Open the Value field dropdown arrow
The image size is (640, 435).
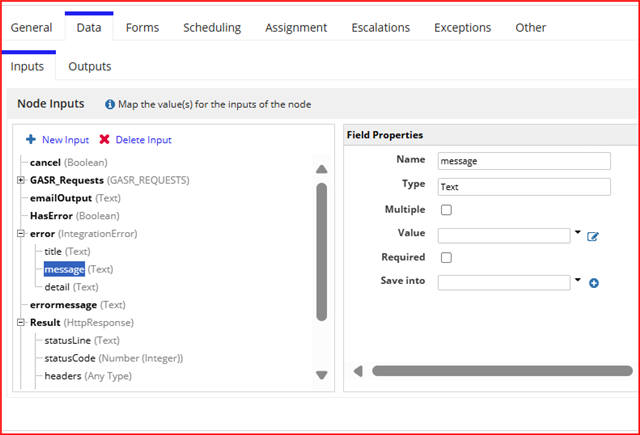[578, 232]
